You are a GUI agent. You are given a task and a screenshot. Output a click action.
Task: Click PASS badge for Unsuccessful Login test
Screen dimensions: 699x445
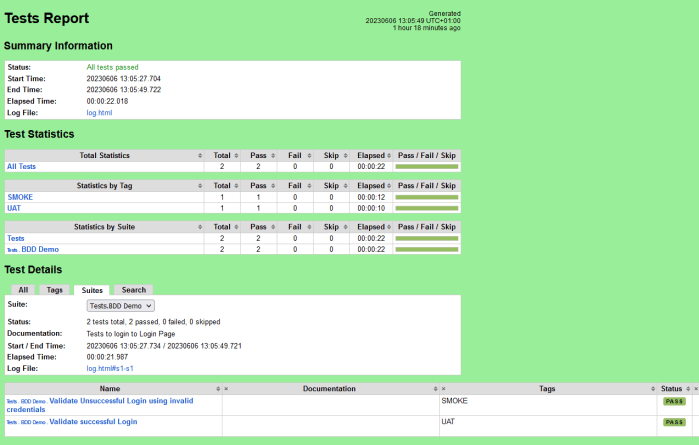point(674,401)
